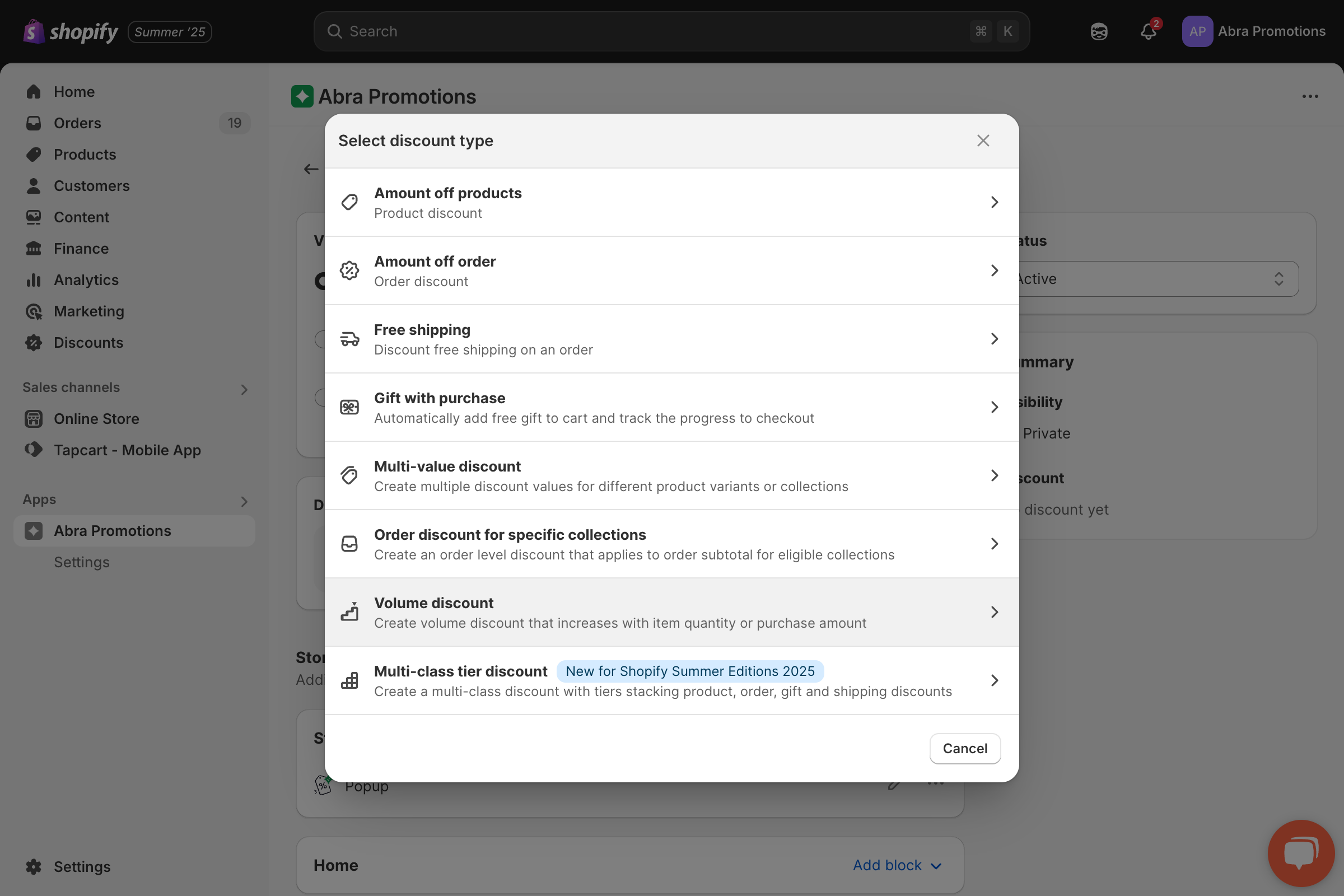Click the Search field
This screenshot has height=896, width=1344.
pos(671,31)
